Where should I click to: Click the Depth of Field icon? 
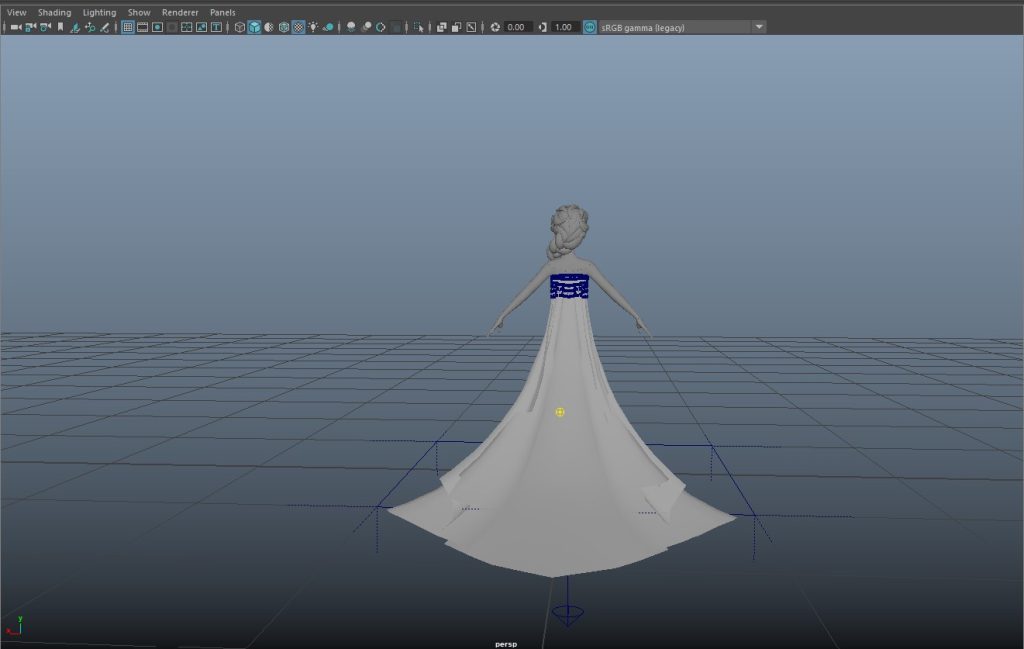pos(396,27)
